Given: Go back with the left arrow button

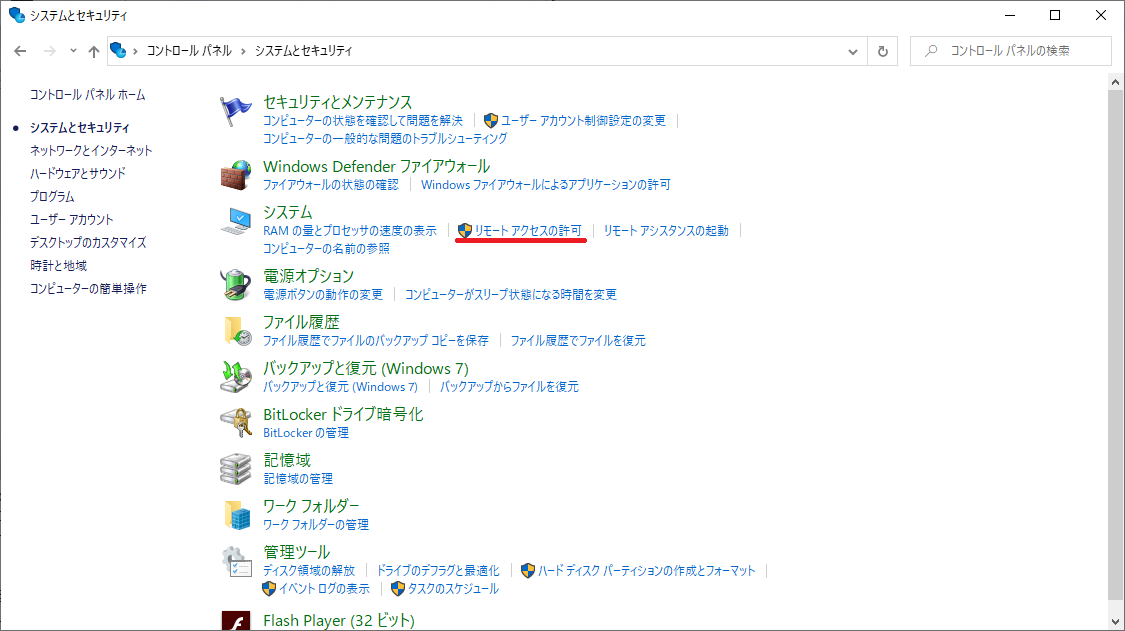Looking at the screenshot, I should [20, 51].
